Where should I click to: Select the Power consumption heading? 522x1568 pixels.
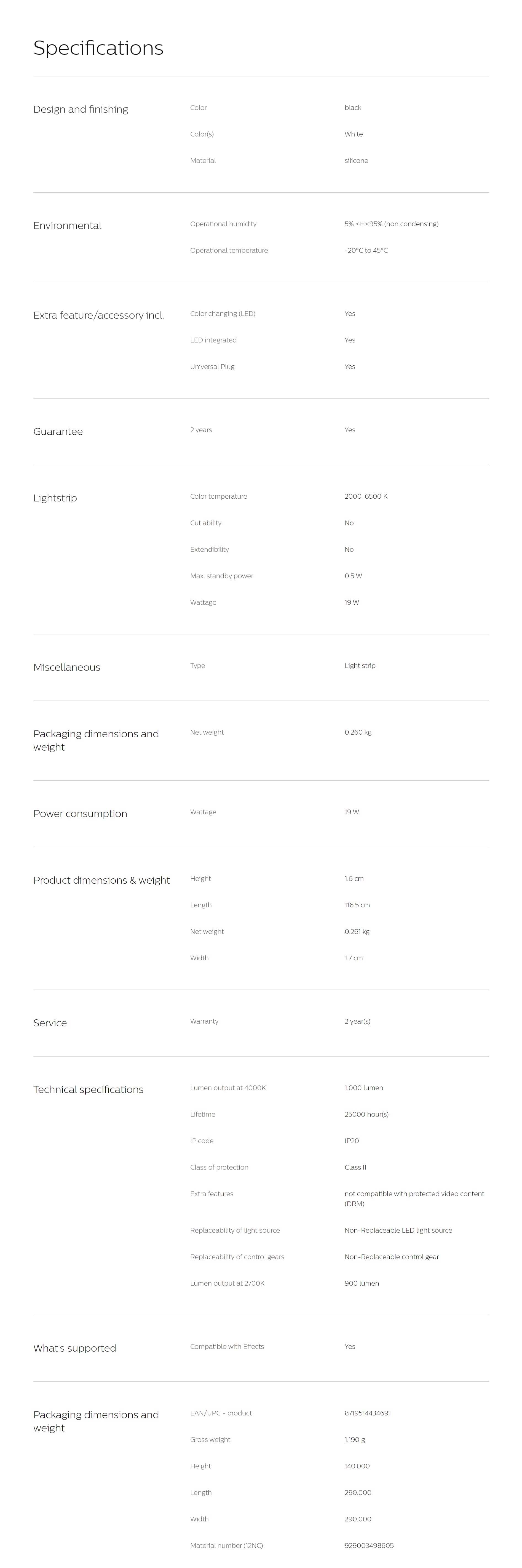(x=80, y=814)
